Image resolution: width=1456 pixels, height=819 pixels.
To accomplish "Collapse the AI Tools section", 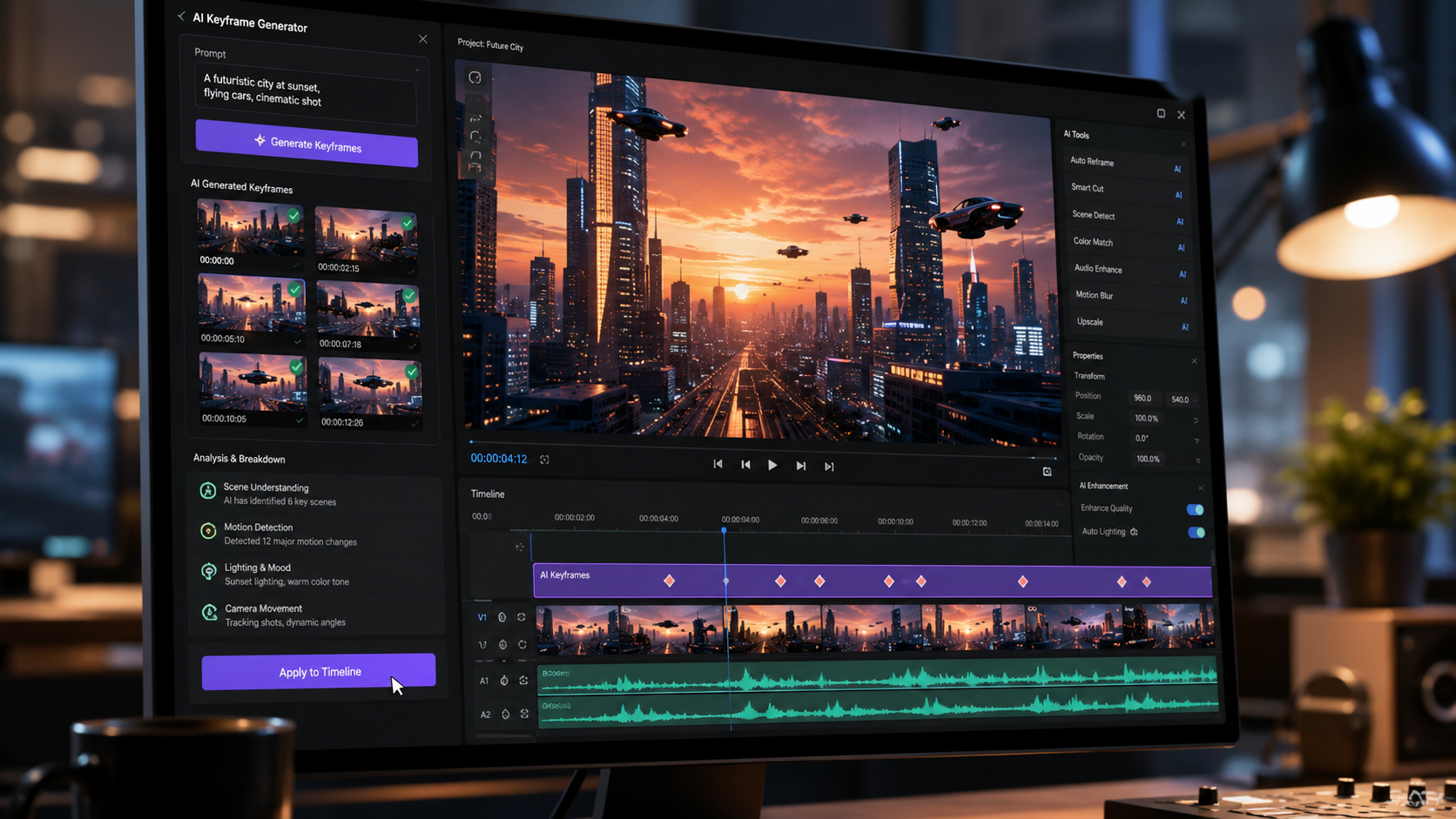I will 1183,144.
